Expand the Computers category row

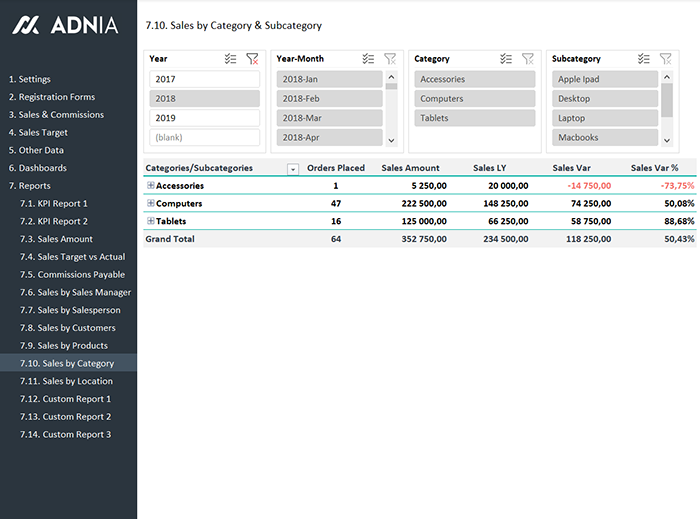click(150, 204)
